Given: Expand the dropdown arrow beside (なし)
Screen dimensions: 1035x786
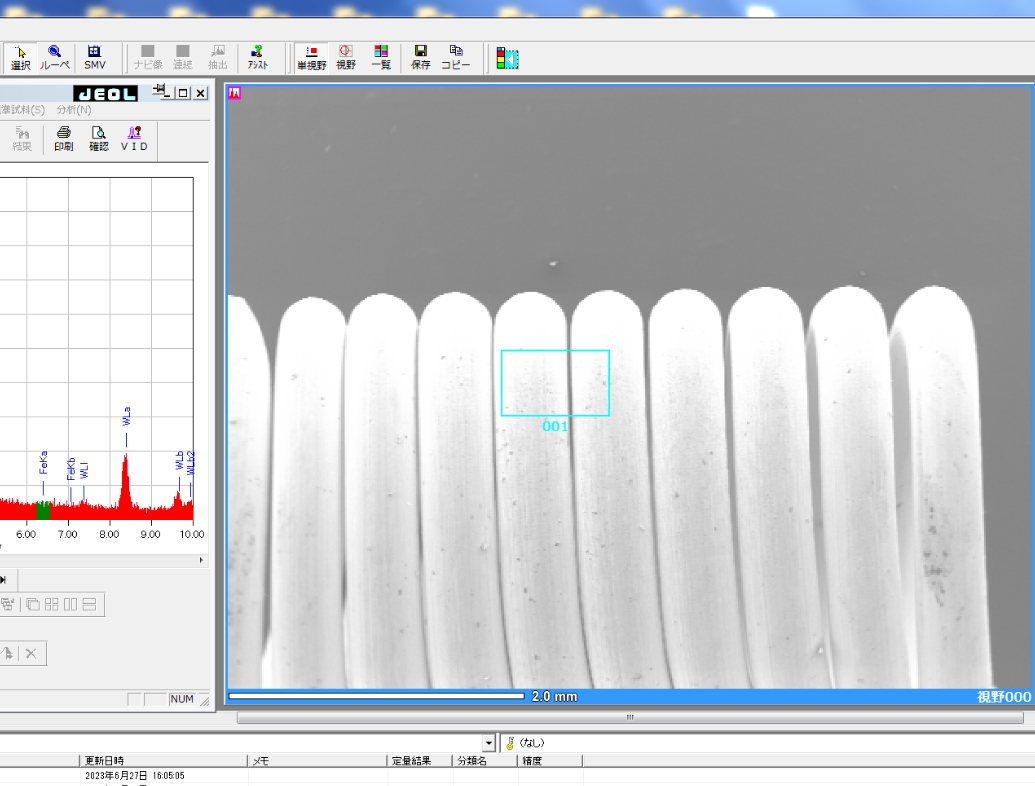Looking at the screenshot, I should [489, 743].
